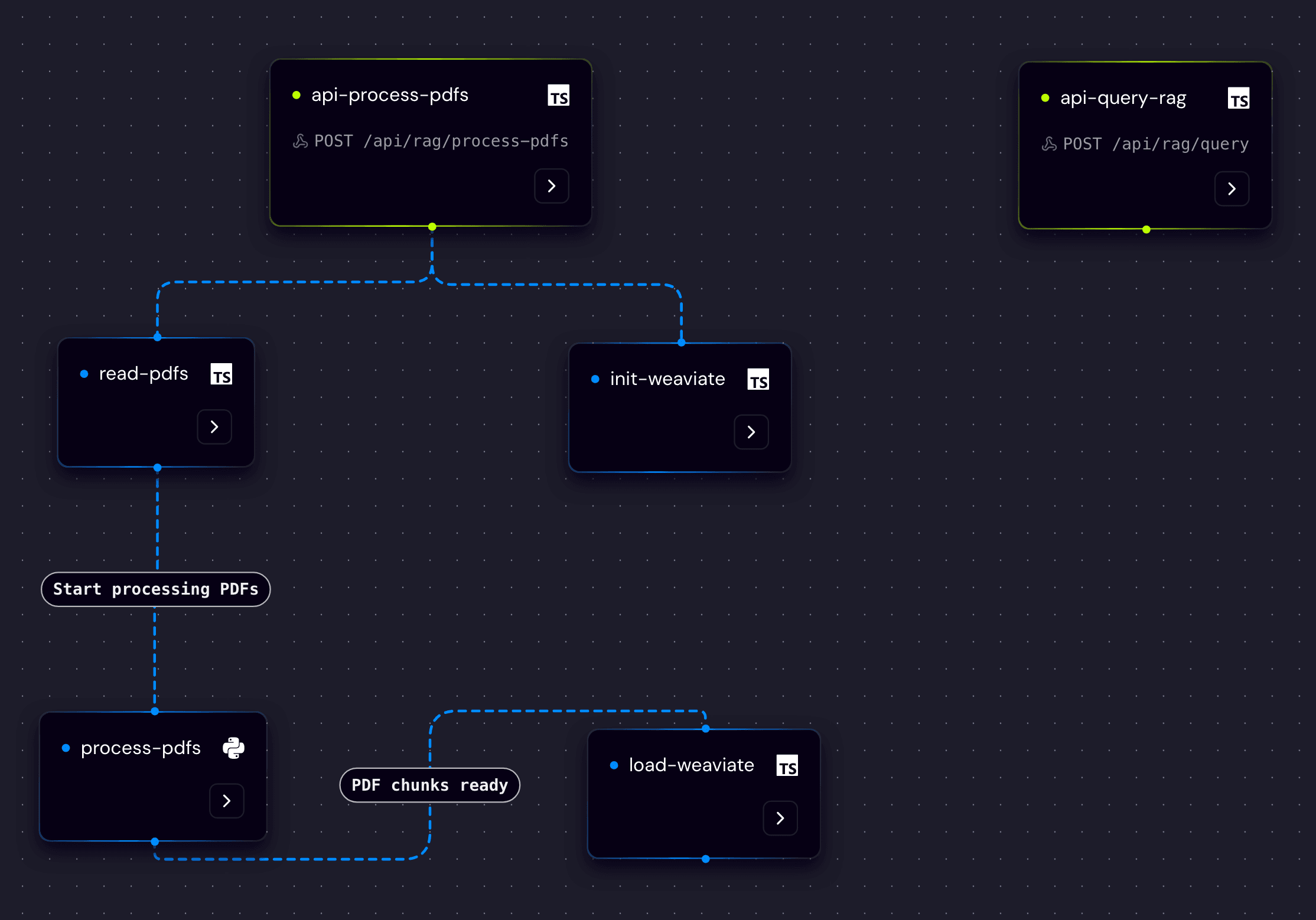Expand process-pdfs node chevron button
This screenshot has height=920, width=1316.
[226, 801]
